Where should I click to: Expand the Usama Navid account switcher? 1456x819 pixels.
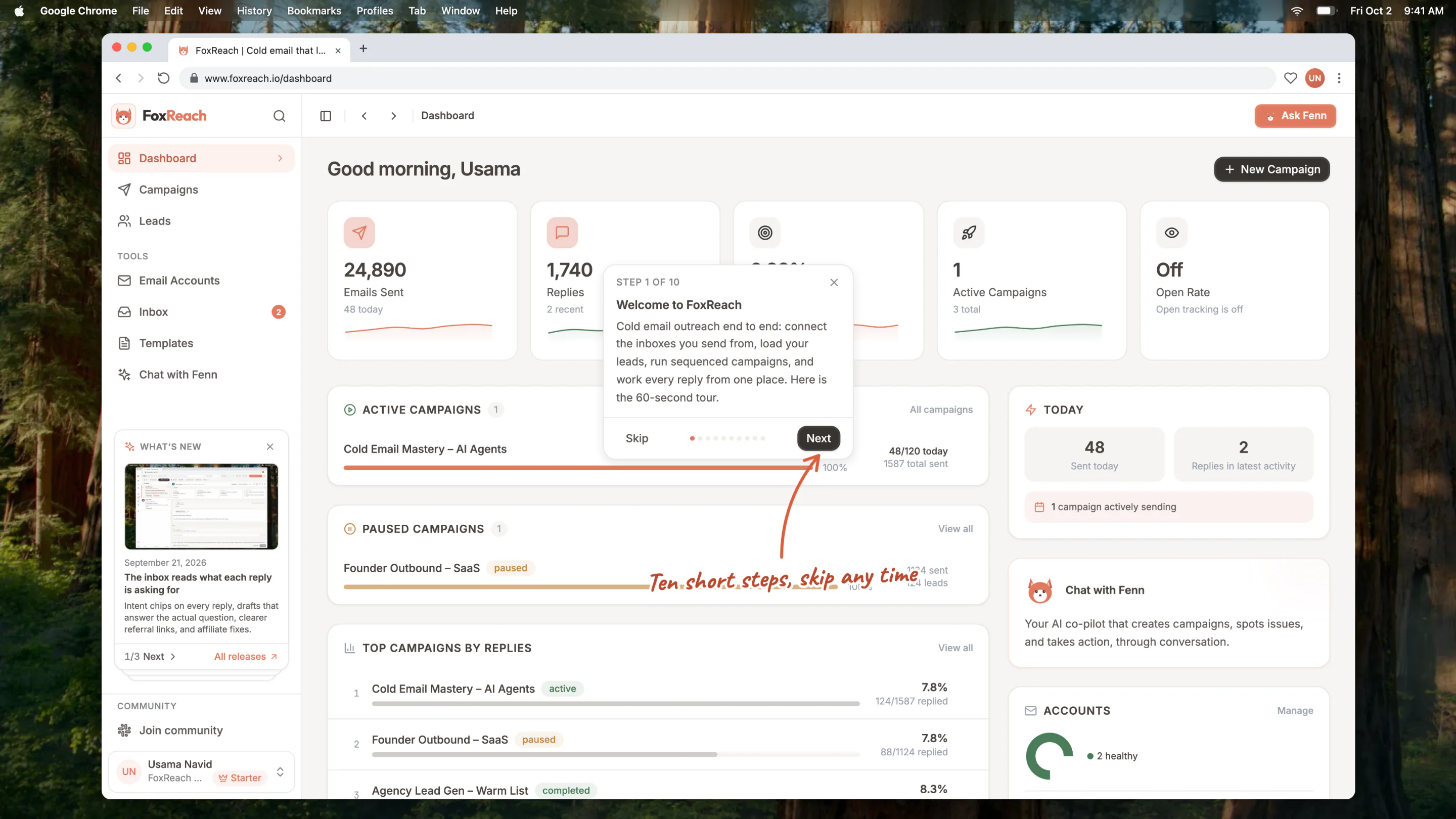(x=201, y=771)
